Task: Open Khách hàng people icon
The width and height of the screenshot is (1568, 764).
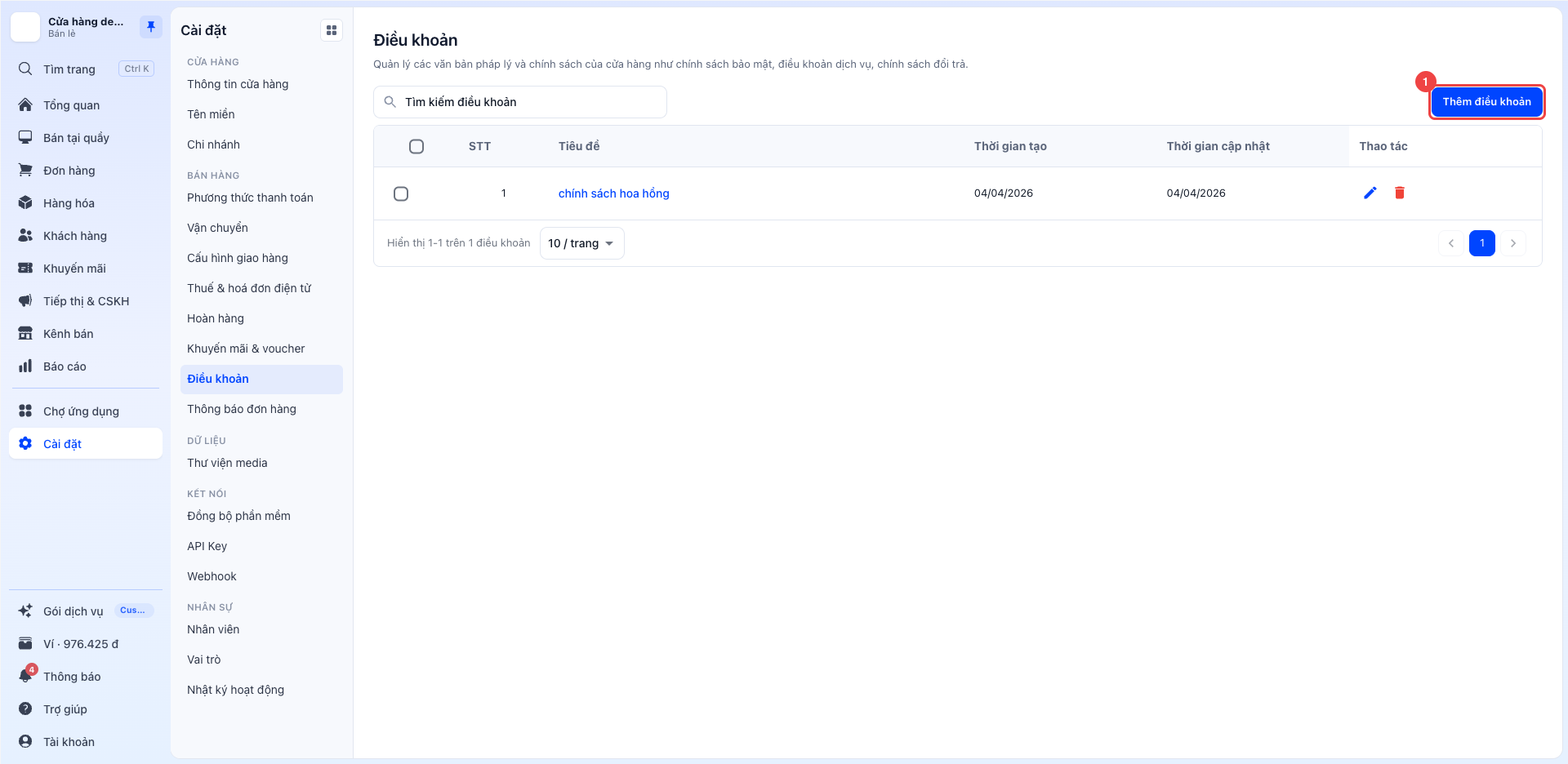Action: pos(25,235)
